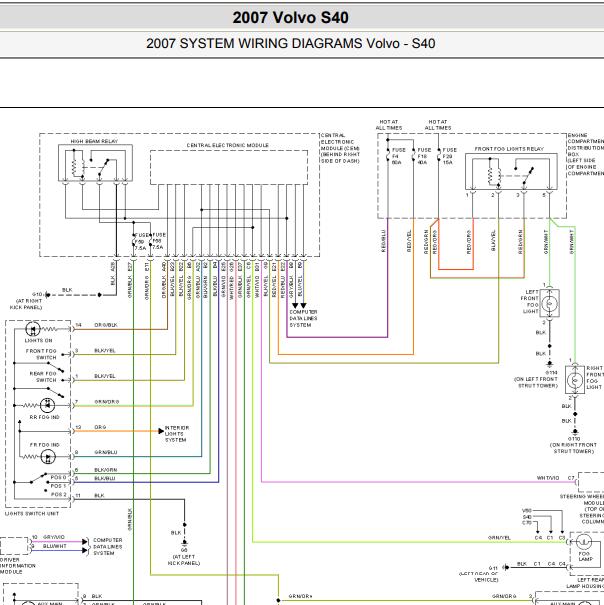Select the "HIGH BEAM RELAY" label
Screen dimensions: 604x605
(x=94, y=141)
